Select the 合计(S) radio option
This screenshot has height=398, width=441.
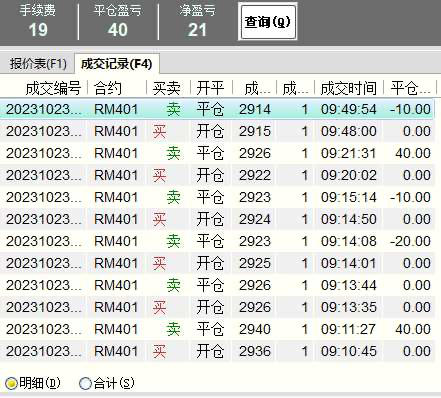(107, 383)
